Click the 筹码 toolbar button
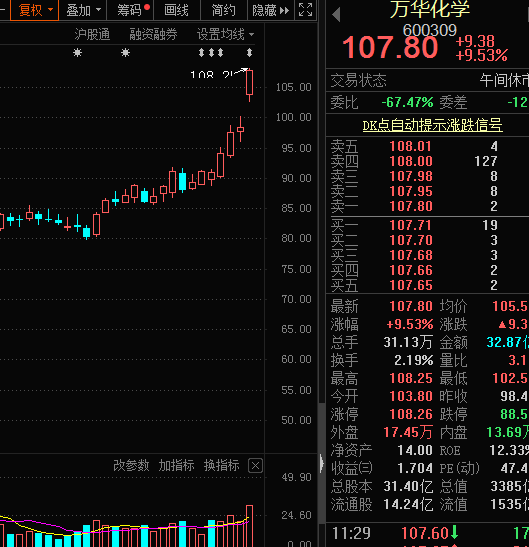 click(x=130, y=10)
